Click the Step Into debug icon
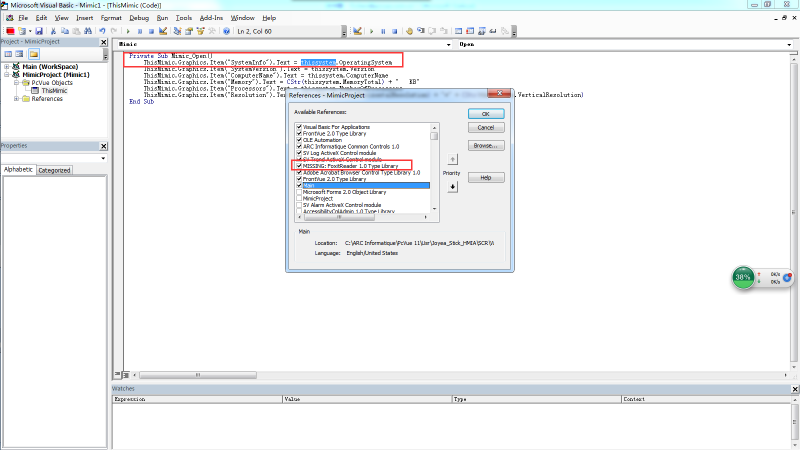 (421, 31)
